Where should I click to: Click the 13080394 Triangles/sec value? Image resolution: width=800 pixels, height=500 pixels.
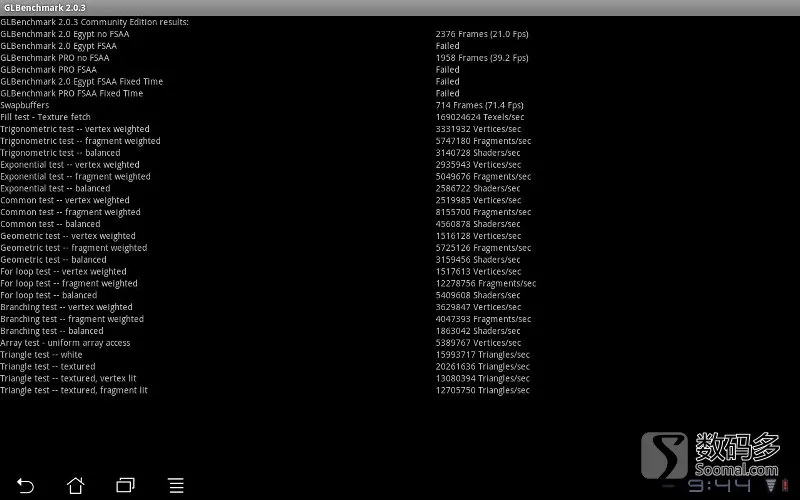(x=483, y=379)
